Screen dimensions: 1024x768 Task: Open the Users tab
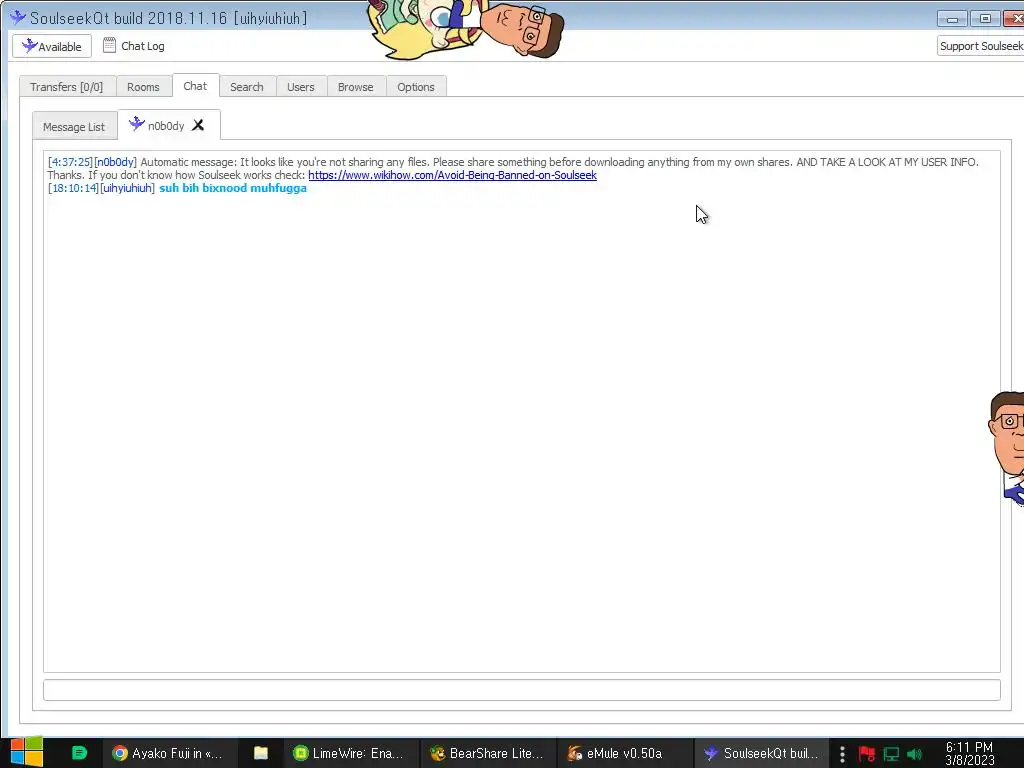coord(301,87)
